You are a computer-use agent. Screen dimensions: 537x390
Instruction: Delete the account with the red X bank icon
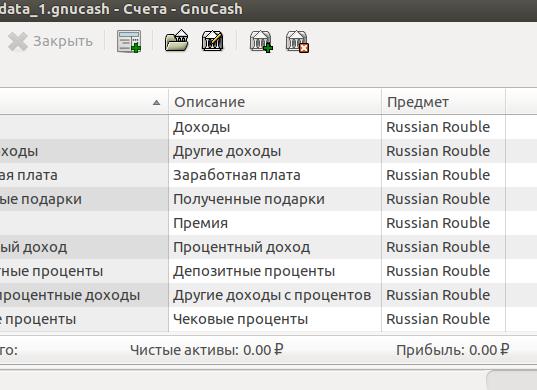tap(297, 41)
